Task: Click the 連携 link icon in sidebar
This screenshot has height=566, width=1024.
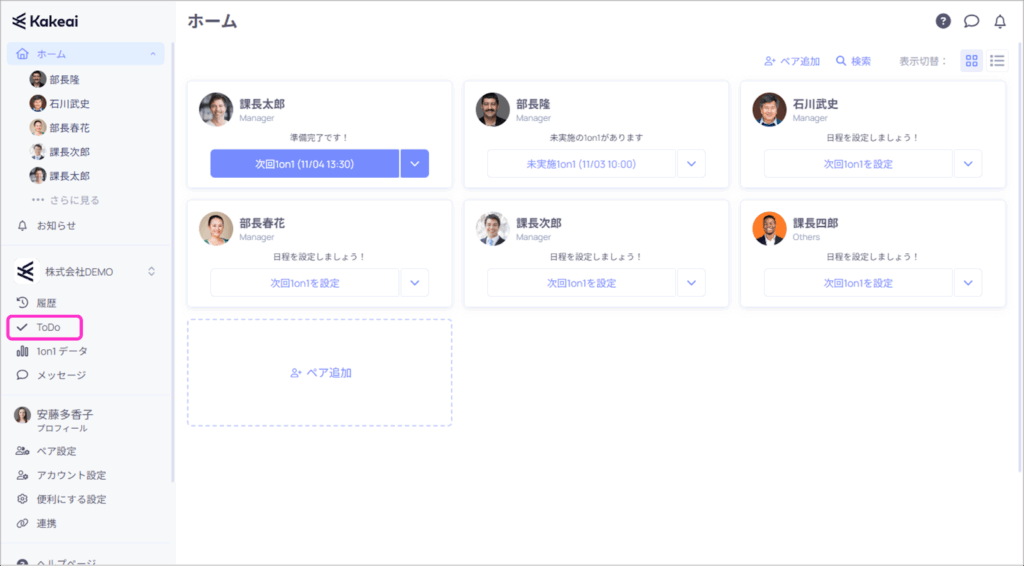Action: point(23,523)
